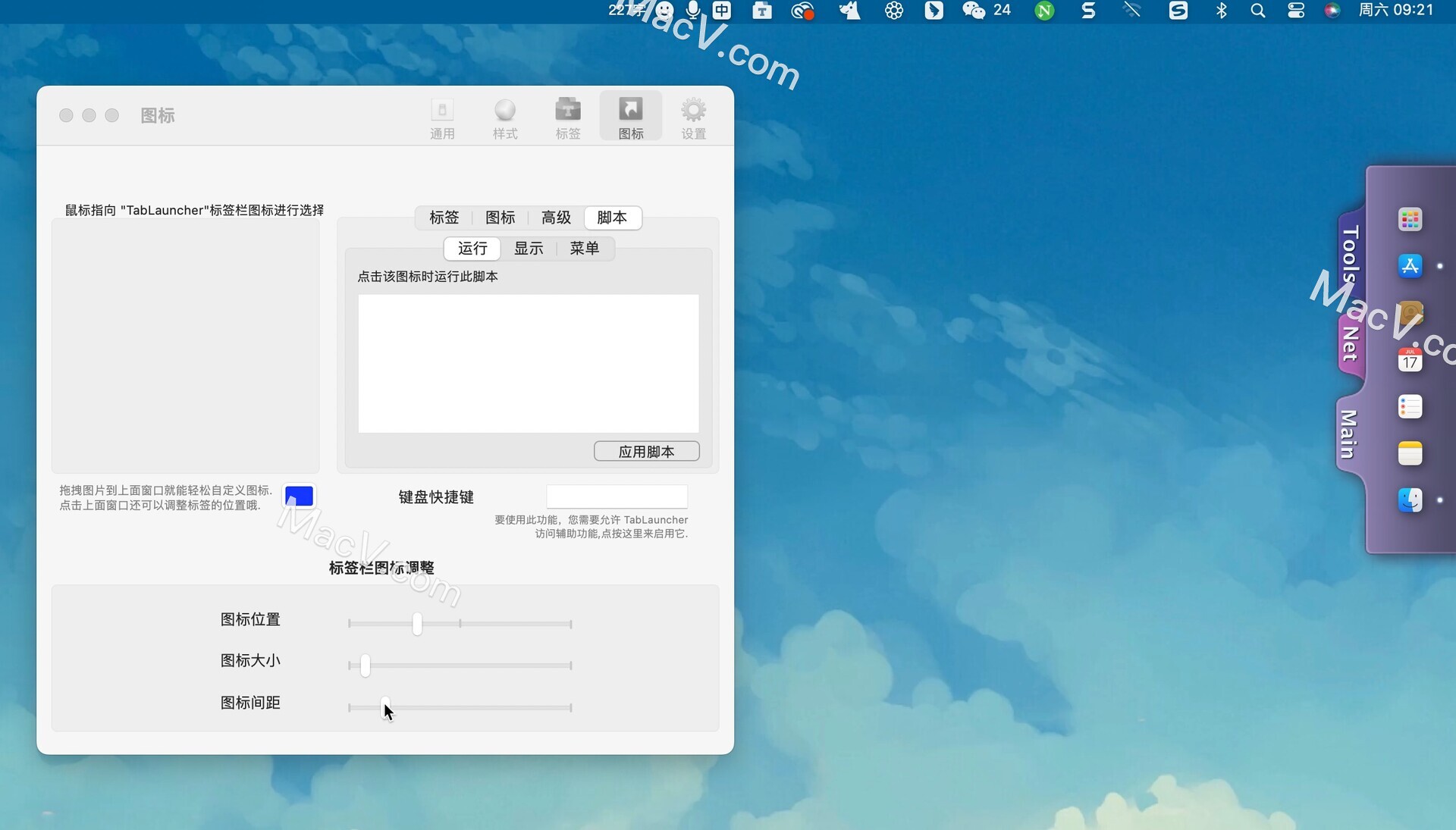
Task: Open the 样式 (Style) preferences pane
Action: click(x=505, y=117)
